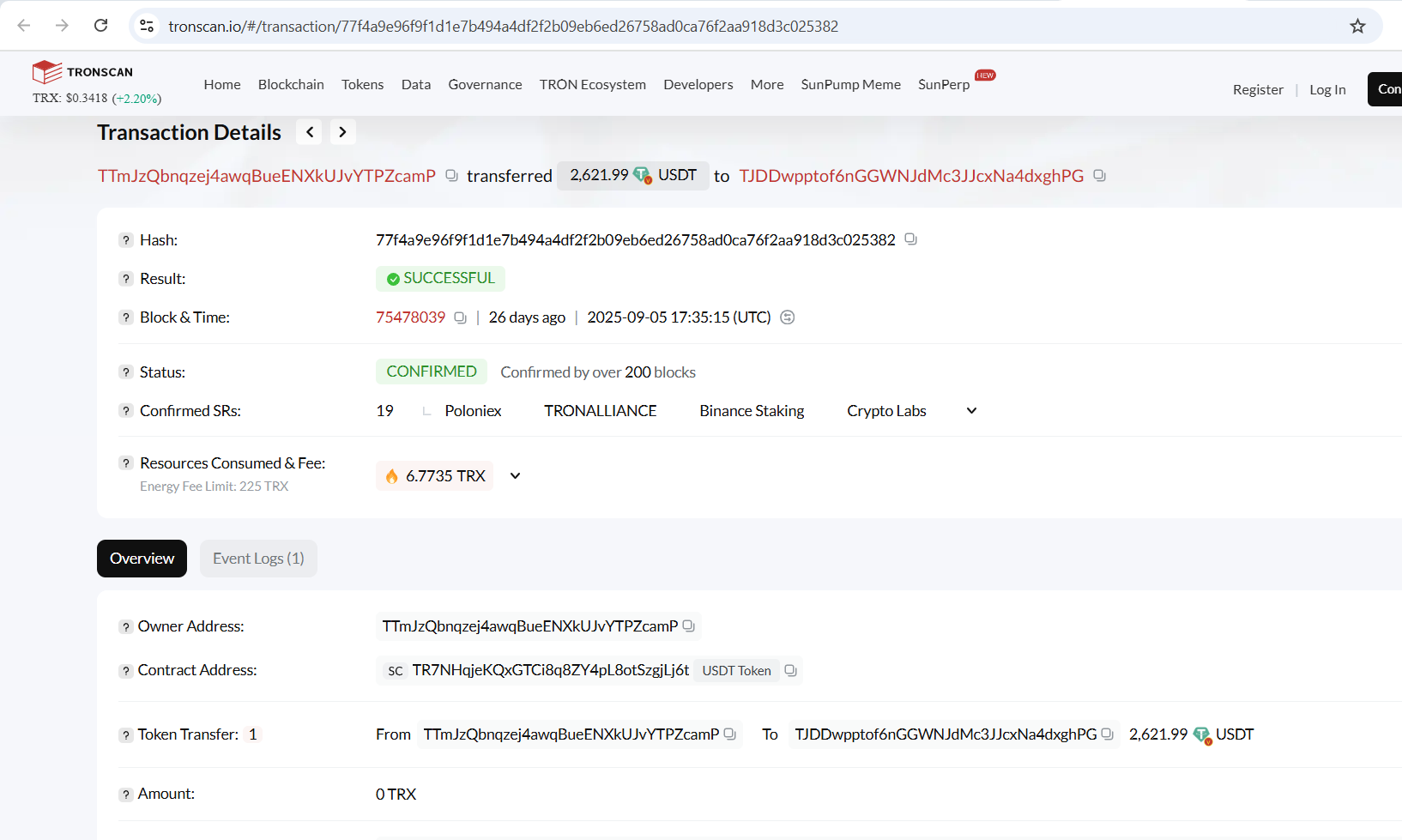This screenshot has width=1402, height=840.
Task: Click help icon beside Resources Consumed & Fee
Action: [x=126, y=463]
